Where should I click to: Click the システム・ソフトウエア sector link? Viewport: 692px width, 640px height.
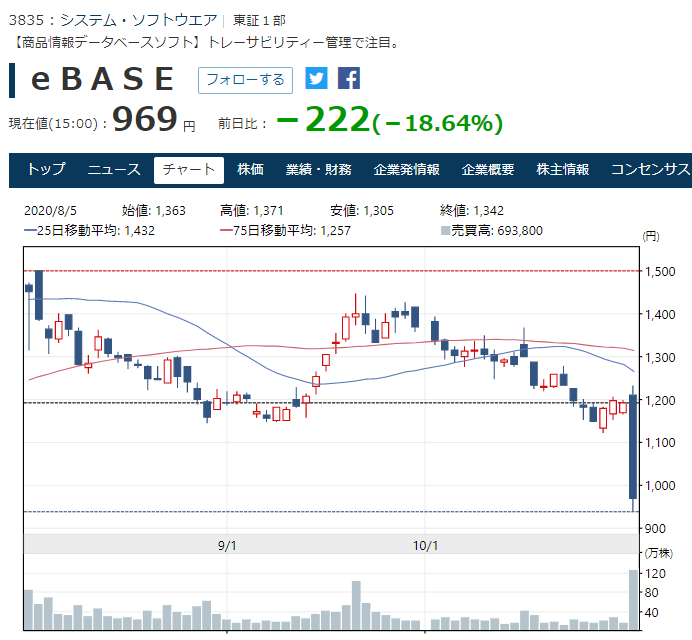[x=139, y=20]
